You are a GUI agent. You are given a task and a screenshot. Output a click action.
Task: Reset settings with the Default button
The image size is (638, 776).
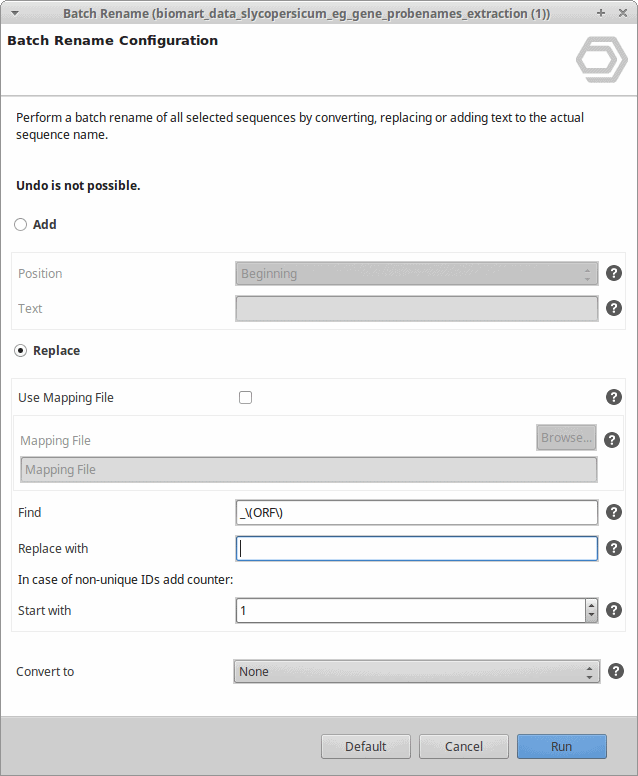[366, 746]
